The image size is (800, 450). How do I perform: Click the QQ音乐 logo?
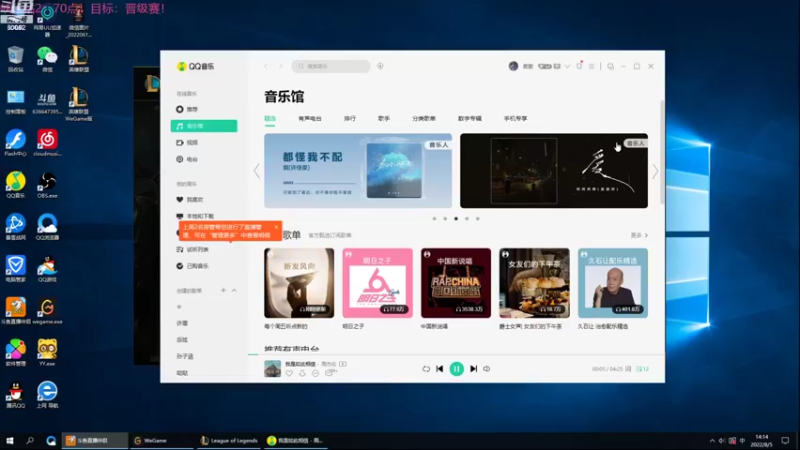pyautogui.click(x=195, y=66)
